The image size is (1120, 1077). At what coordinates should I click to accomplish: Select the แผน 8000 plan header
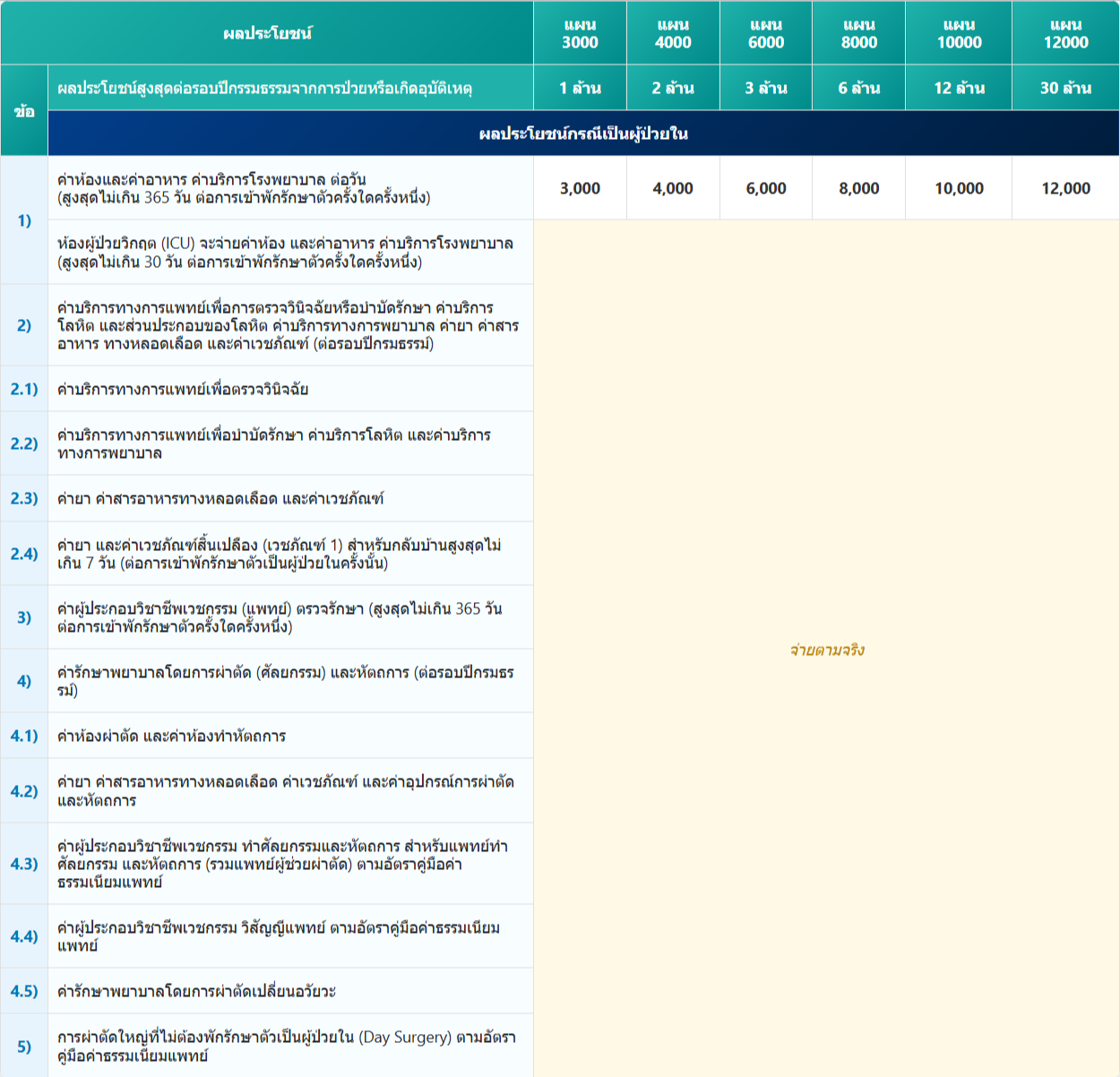point(858,33)
